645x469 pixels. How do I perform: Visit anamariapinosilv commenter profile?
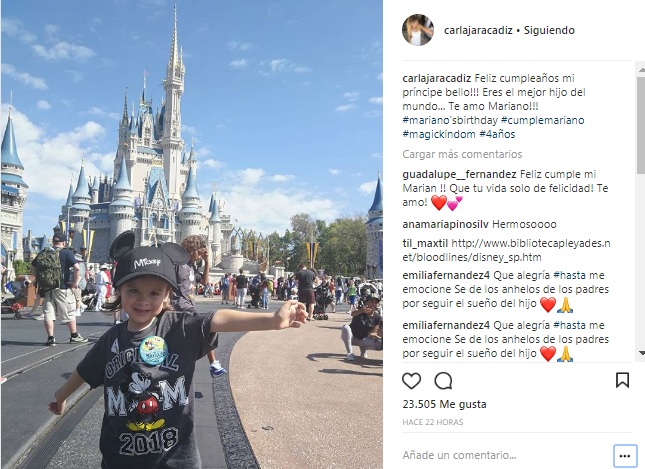pos(445,224)
